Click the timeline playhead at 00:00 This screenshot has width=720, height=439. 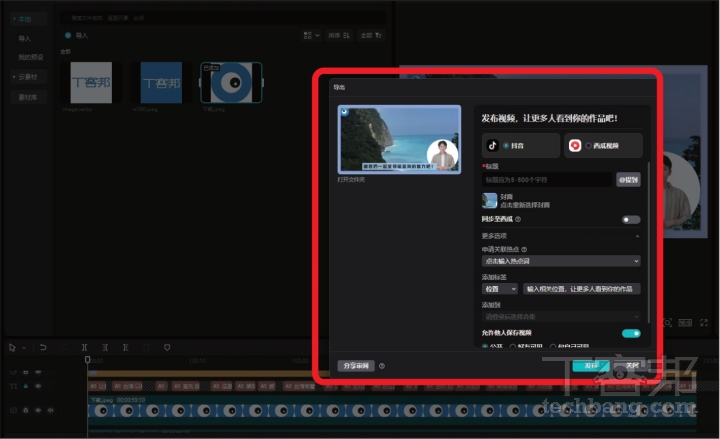[x=87, y=360]
